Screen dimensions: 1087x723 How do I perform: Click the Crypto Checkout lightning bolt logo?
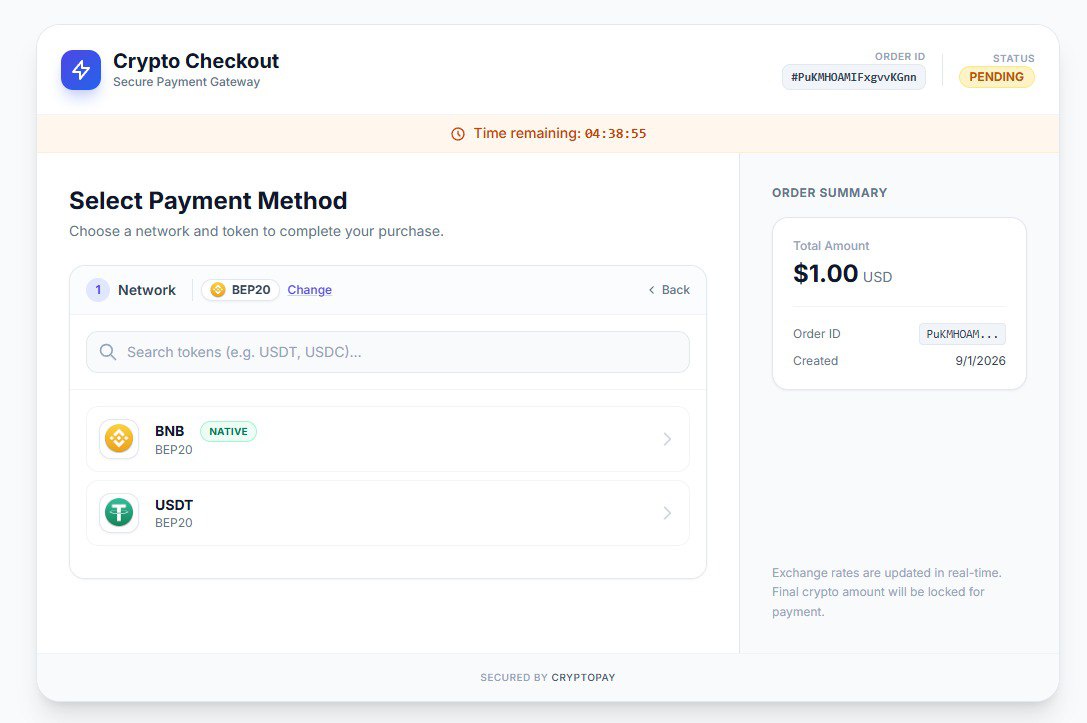coord(81,70)
